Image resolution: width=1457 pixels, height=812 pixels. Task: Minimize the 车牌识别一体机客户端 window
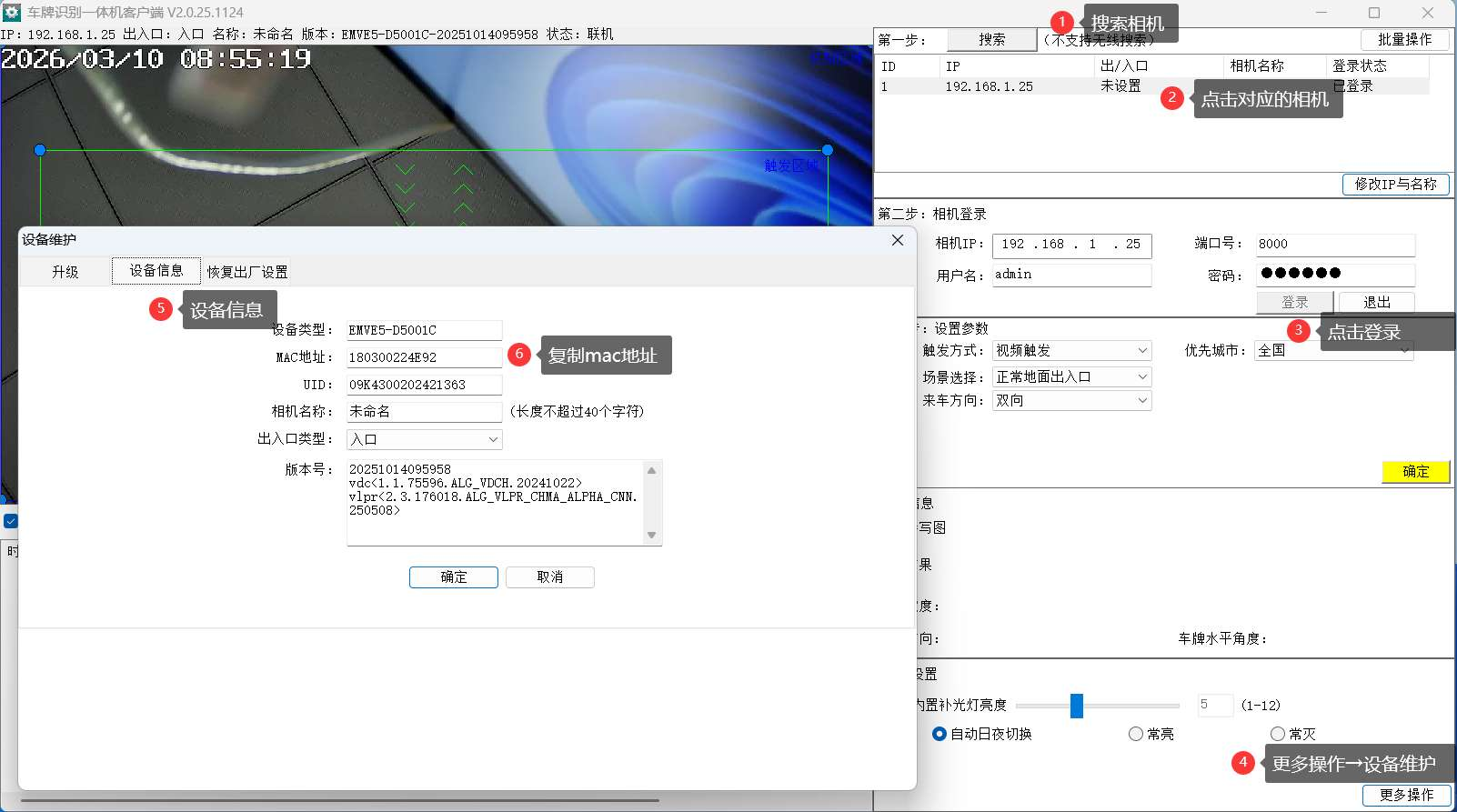coord(1321,13)
